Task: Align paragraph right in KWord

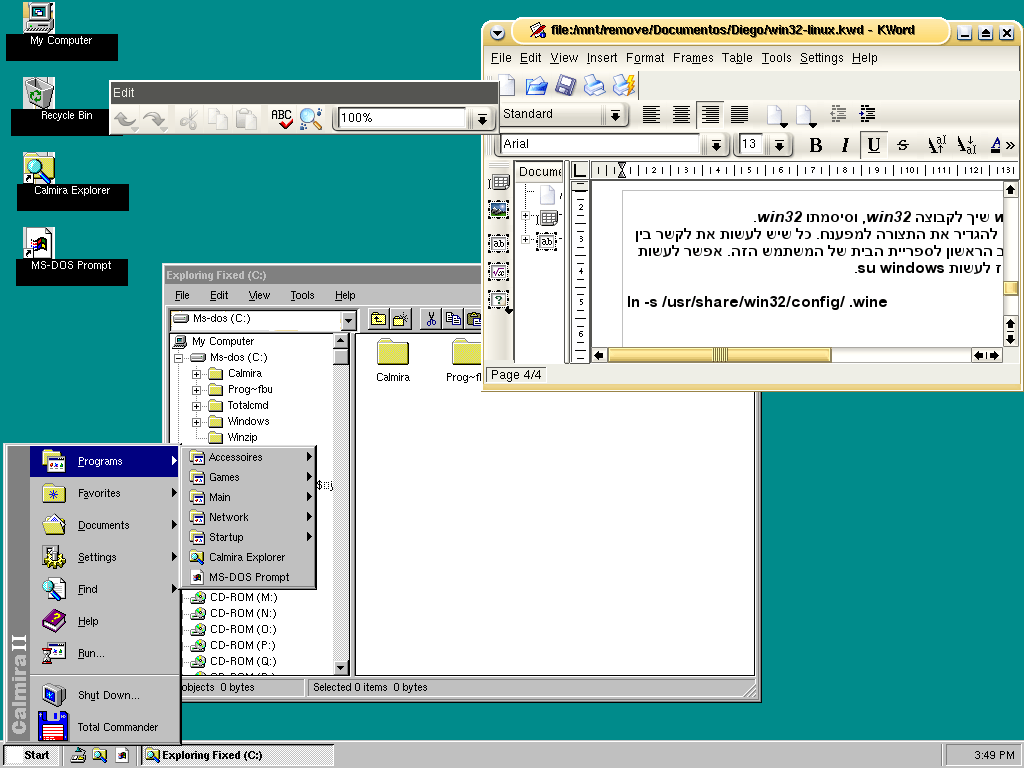Action: (710, 114)
